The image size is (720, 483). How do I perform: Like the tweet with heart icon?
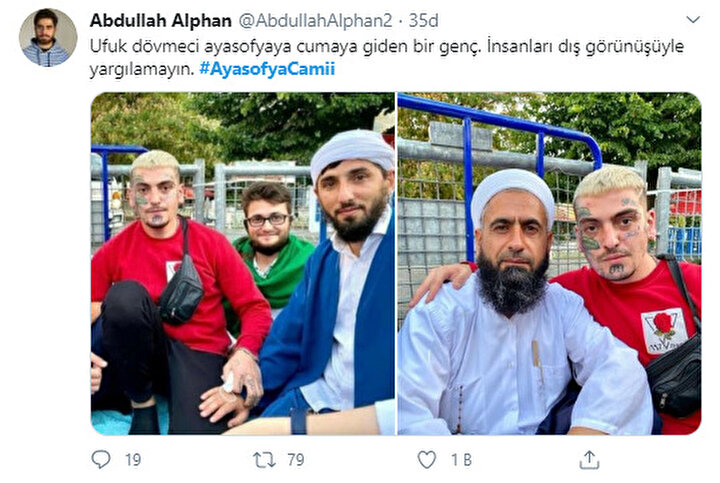click(427, 460)
